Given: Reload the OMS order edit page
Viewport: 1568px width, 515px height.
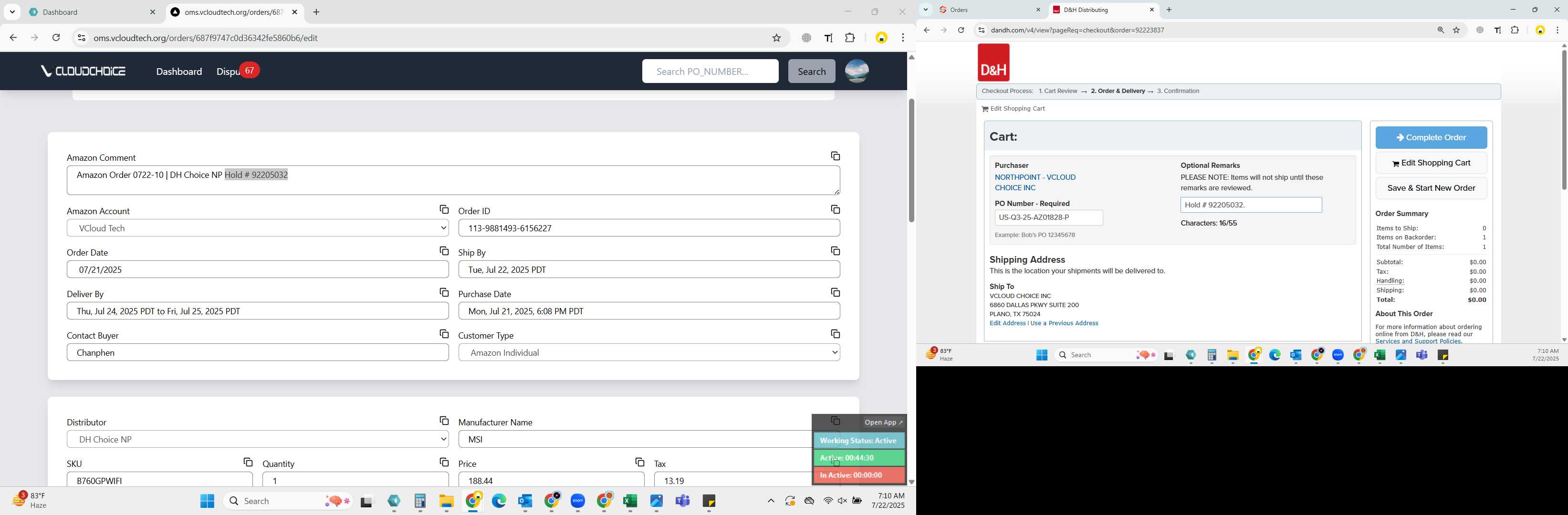Looking at the screenshot, I should [x=56, y=38].
